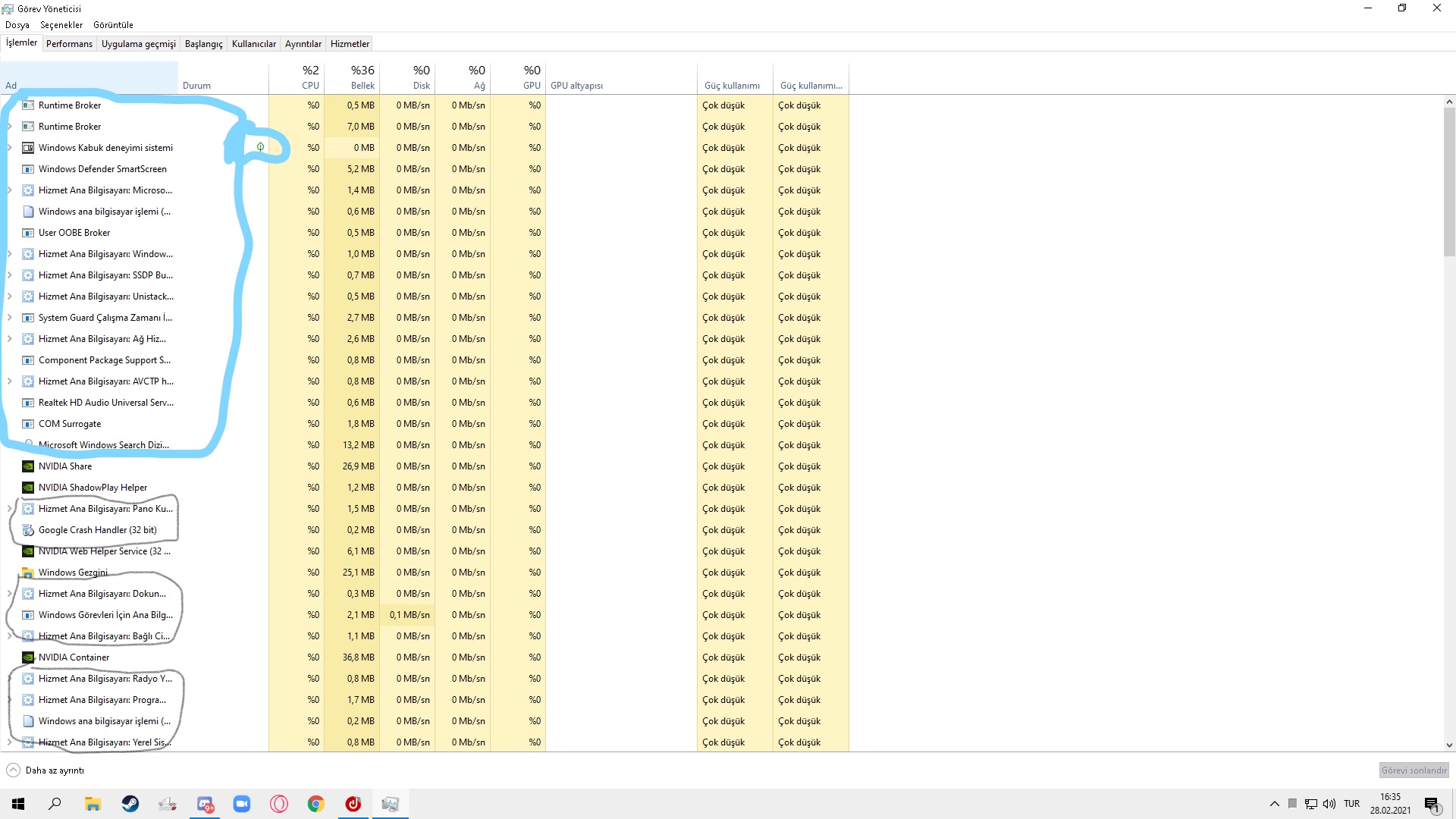Open the Windows Start menu
This screenshot has width=1456, height=819.
(x=18, y=804)
